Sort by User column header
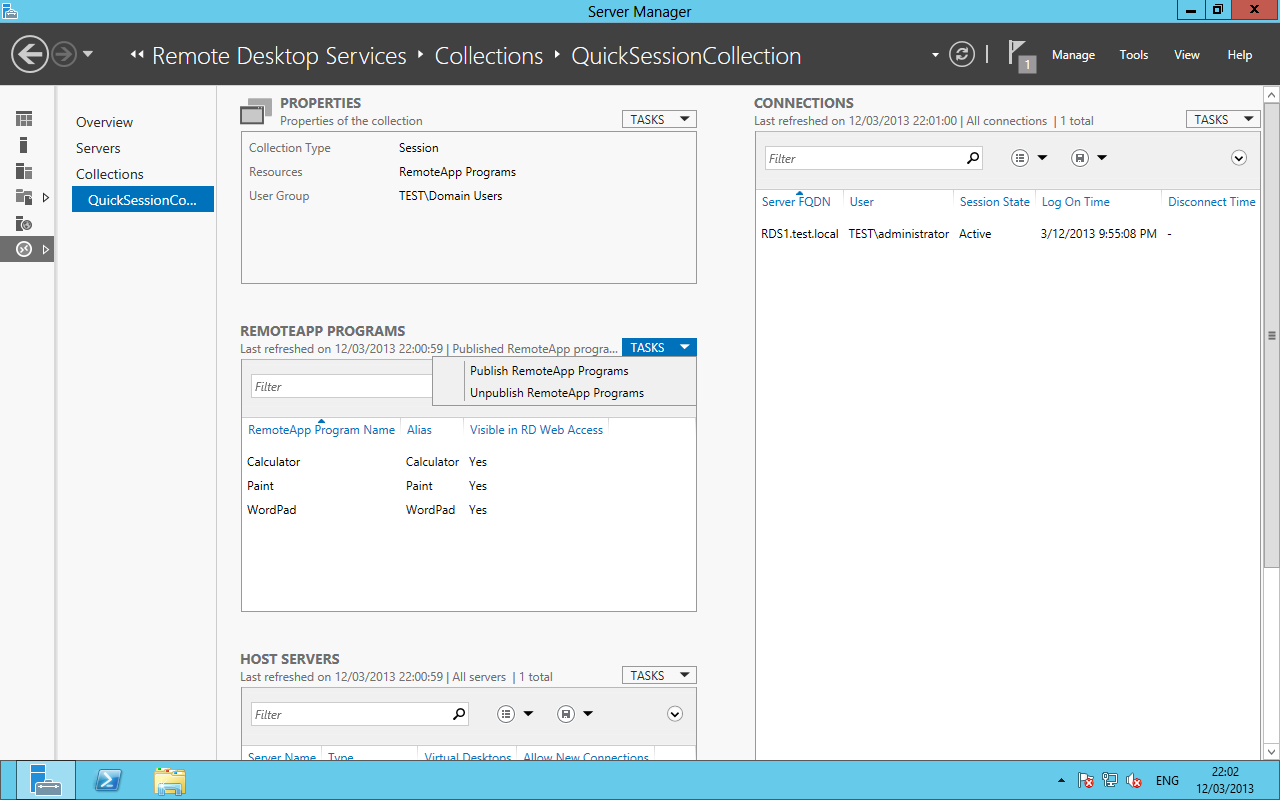Screen dimensions: 1280x800 (862, 202)
